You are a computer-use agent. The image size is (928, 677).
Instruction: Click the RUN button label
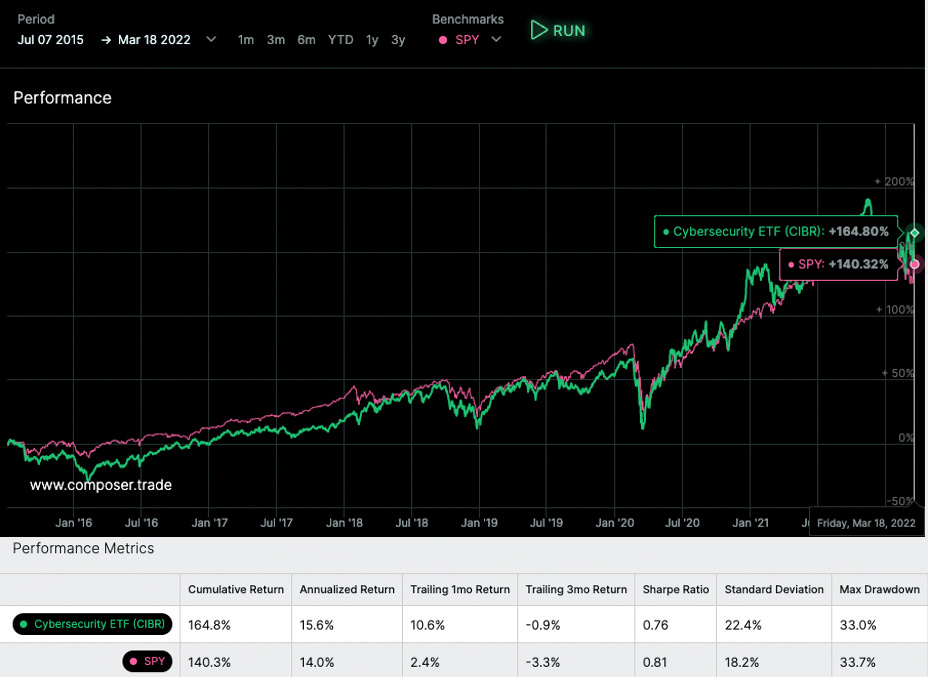pyautogui.click(x=569, y=31)
